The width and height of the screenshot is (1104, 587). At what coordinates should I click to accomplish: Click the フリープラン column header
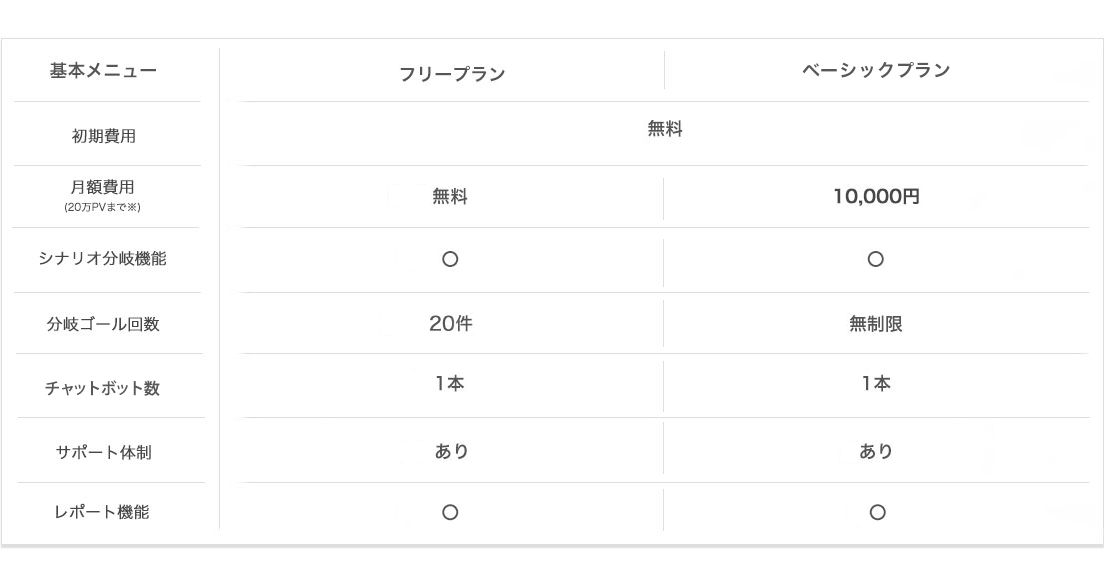[x=452, y=74]
